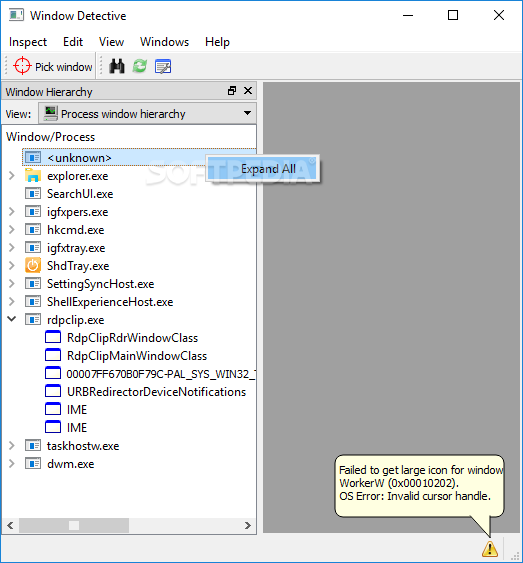The height and width of the screenshot is (563, 523).
Task: Float the Window Hierarchy panel
Action: point(232,91)
